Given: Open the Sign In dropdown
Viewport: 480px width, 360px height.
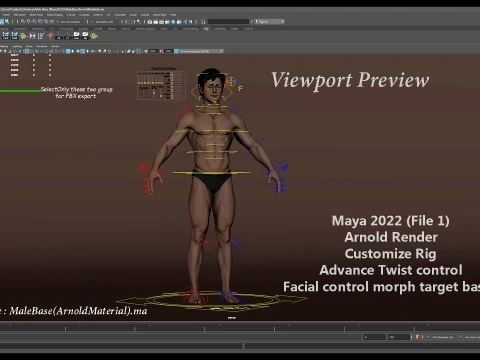Looking at the screenshot, I should 270,22.
